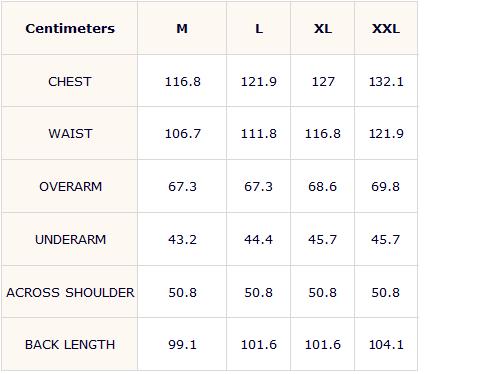Select chest value 127 for XL
This screenshot has height=374, width=485.
[323, 81]
